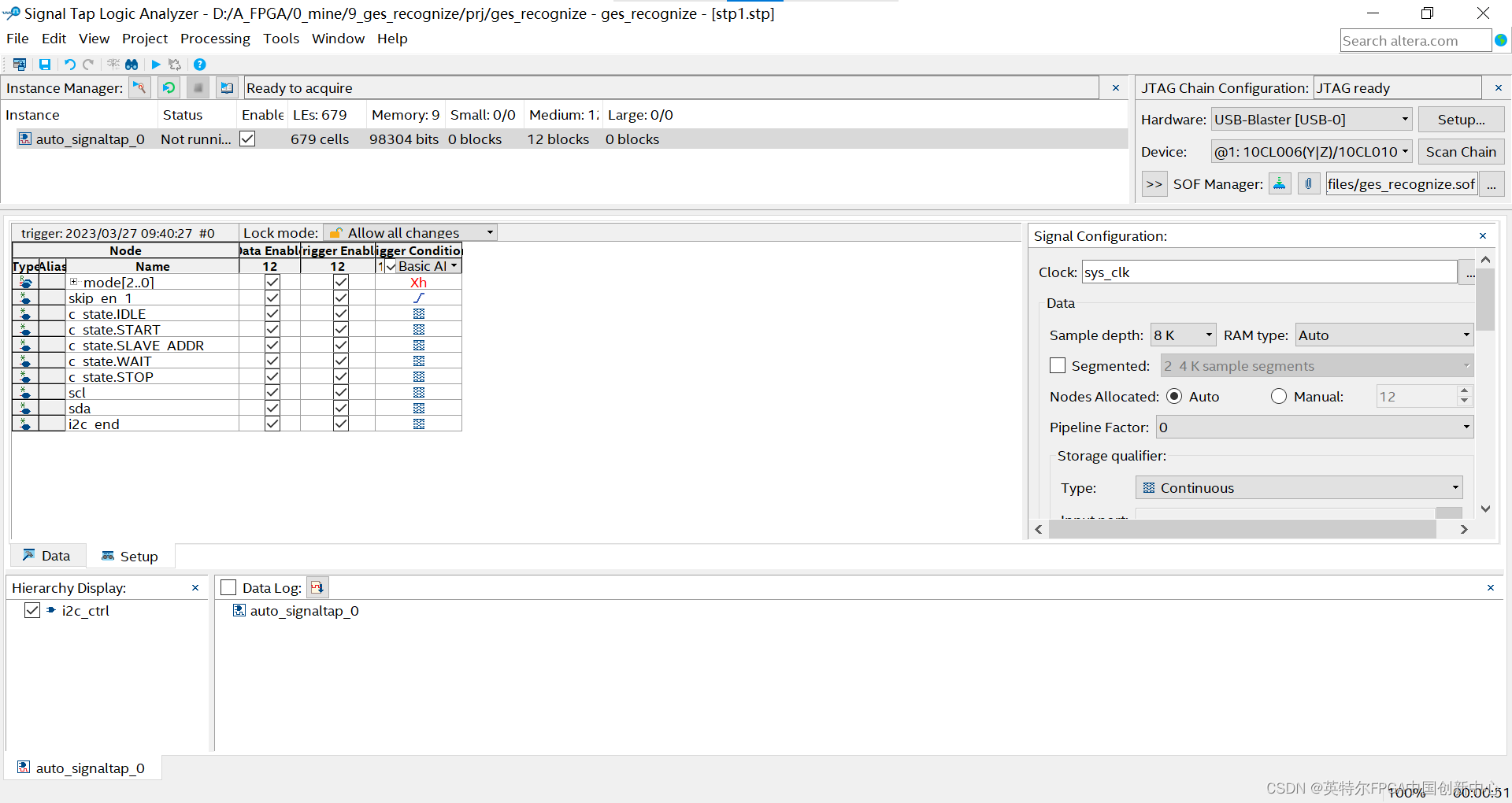This screenshot has width=1512, height=803.
Task: Toggle Trigger Enable for i2c_end
Action: (x=341, y=424)
